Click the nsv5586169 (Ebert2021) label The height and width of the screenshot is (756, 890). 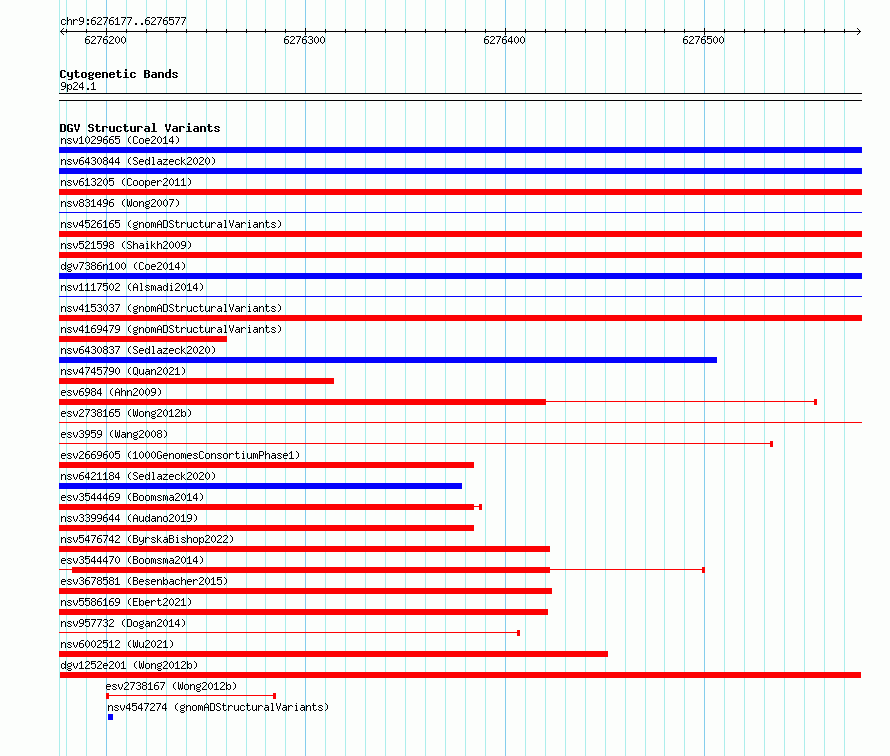[x=126, y=602]
